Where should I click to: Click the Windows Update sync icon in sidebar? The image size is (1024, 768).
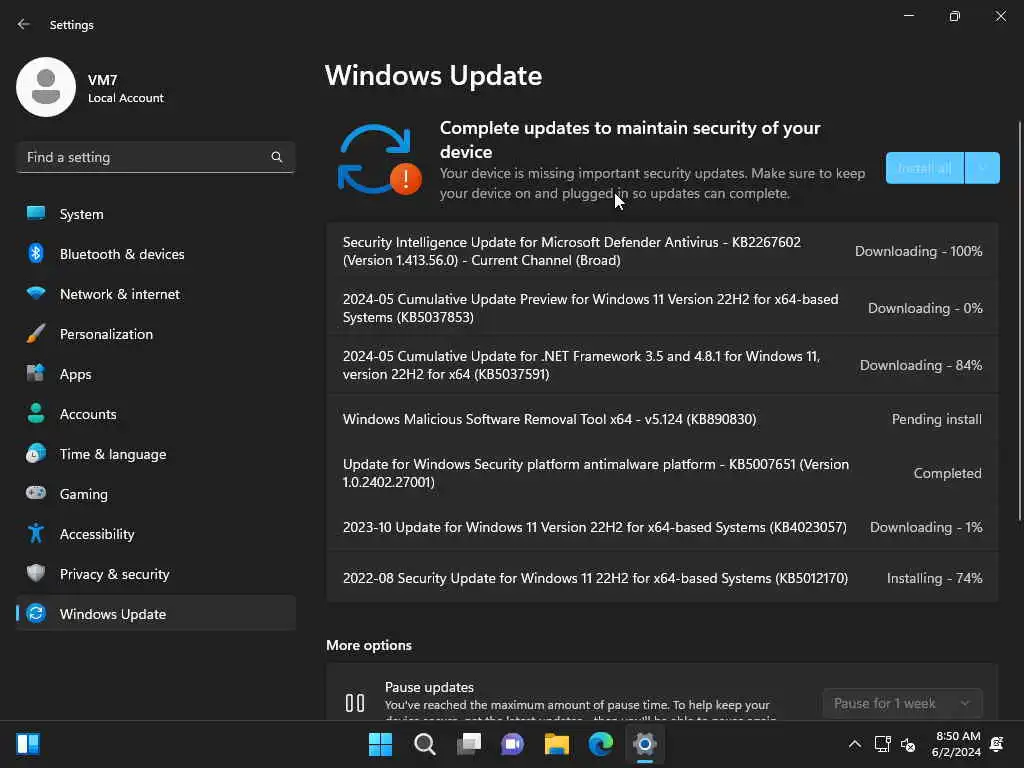tap(36, 613)
